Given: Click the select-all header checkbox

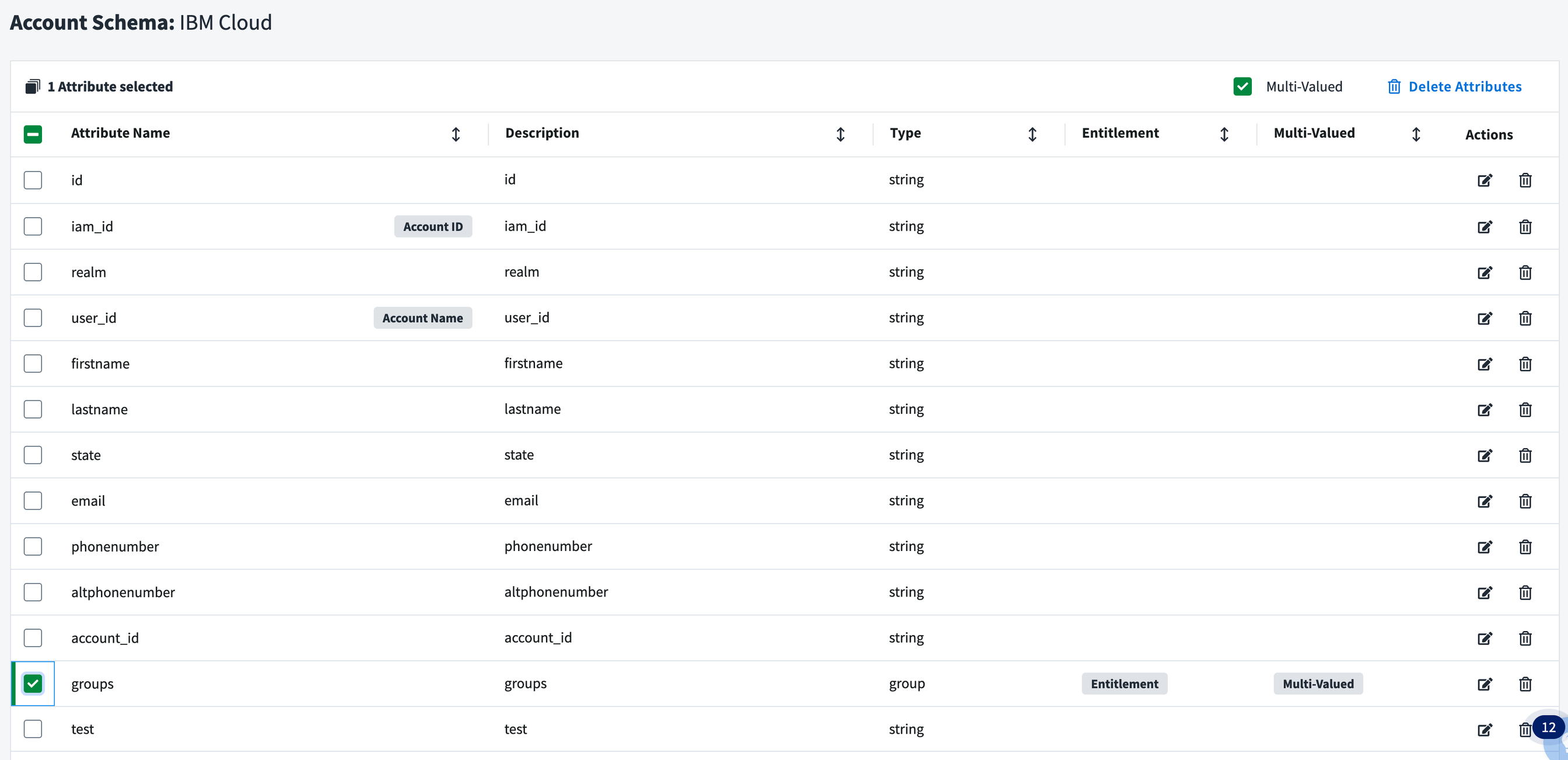Looking at the screenshot, I should click(x=33, y=134).
